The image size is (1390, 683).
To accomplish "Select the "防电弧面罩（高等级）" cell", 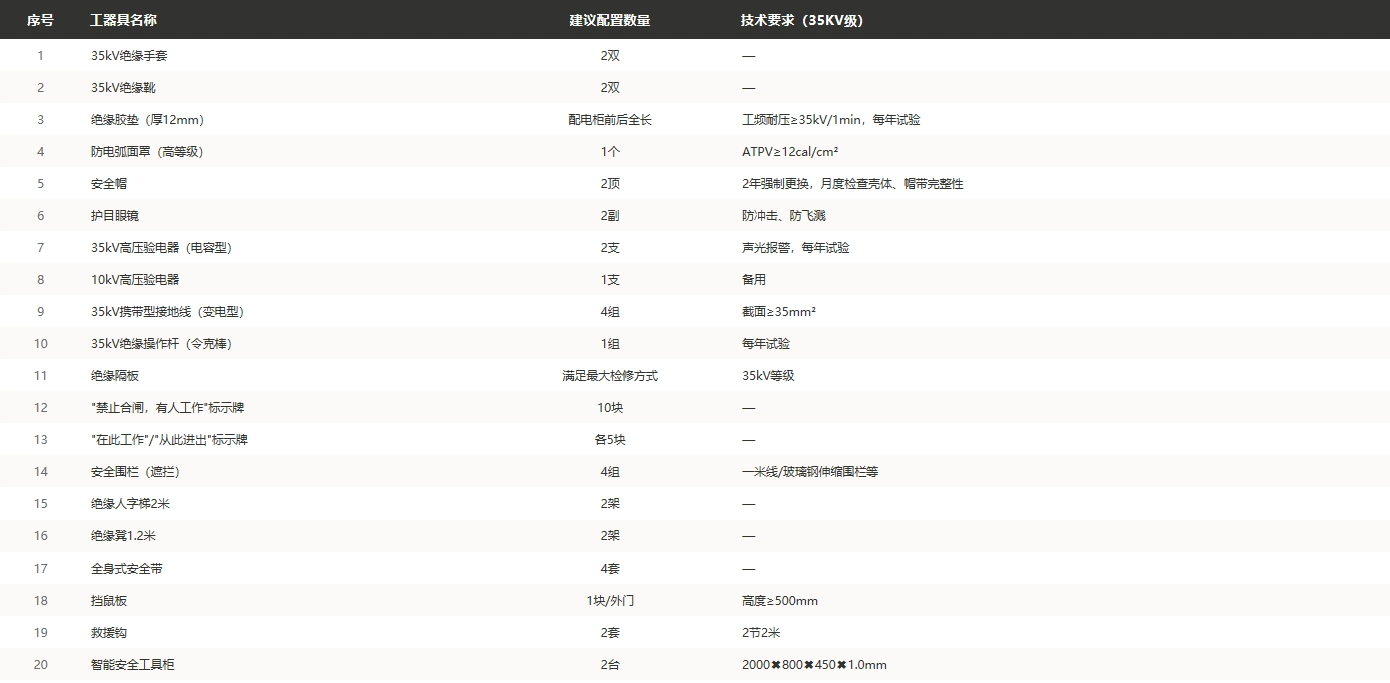I will (x=147, y=152).
